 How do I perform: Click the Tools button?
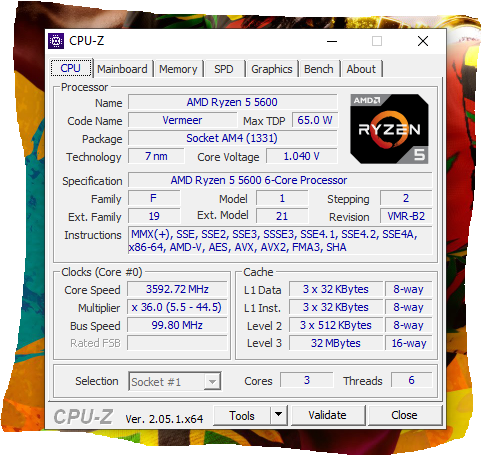[x=242, y=415]
